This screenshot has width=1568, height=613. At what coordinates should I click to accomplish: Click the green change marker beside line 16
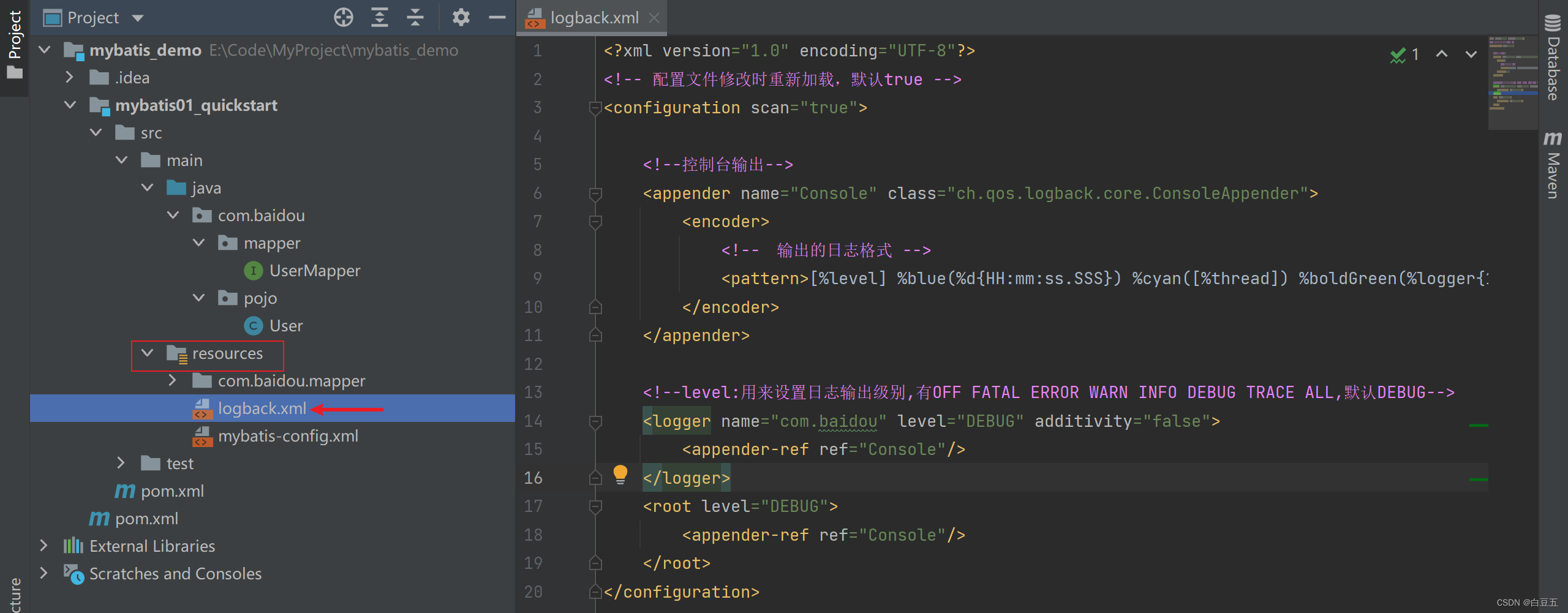click(x=1479, y=479)
